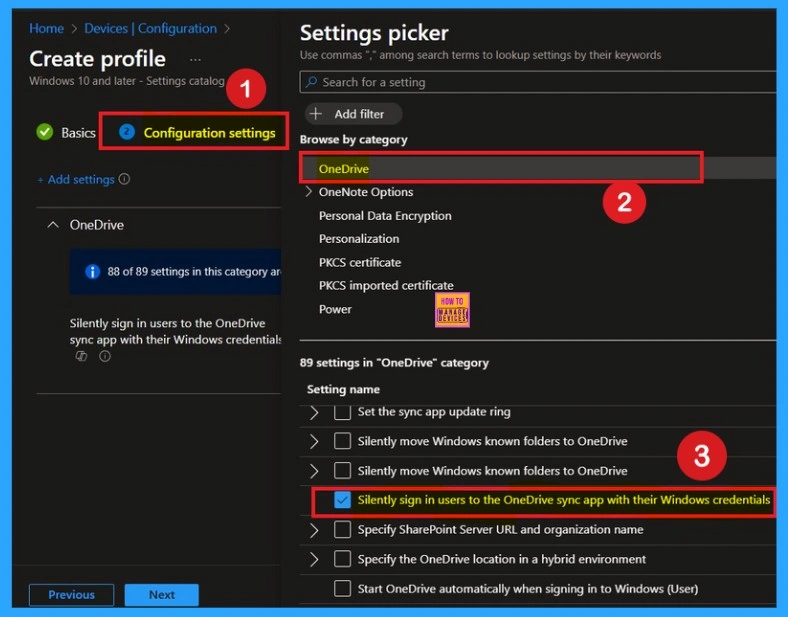
Task: Click the Add settings info icon
Action: [x=125, y=179]
